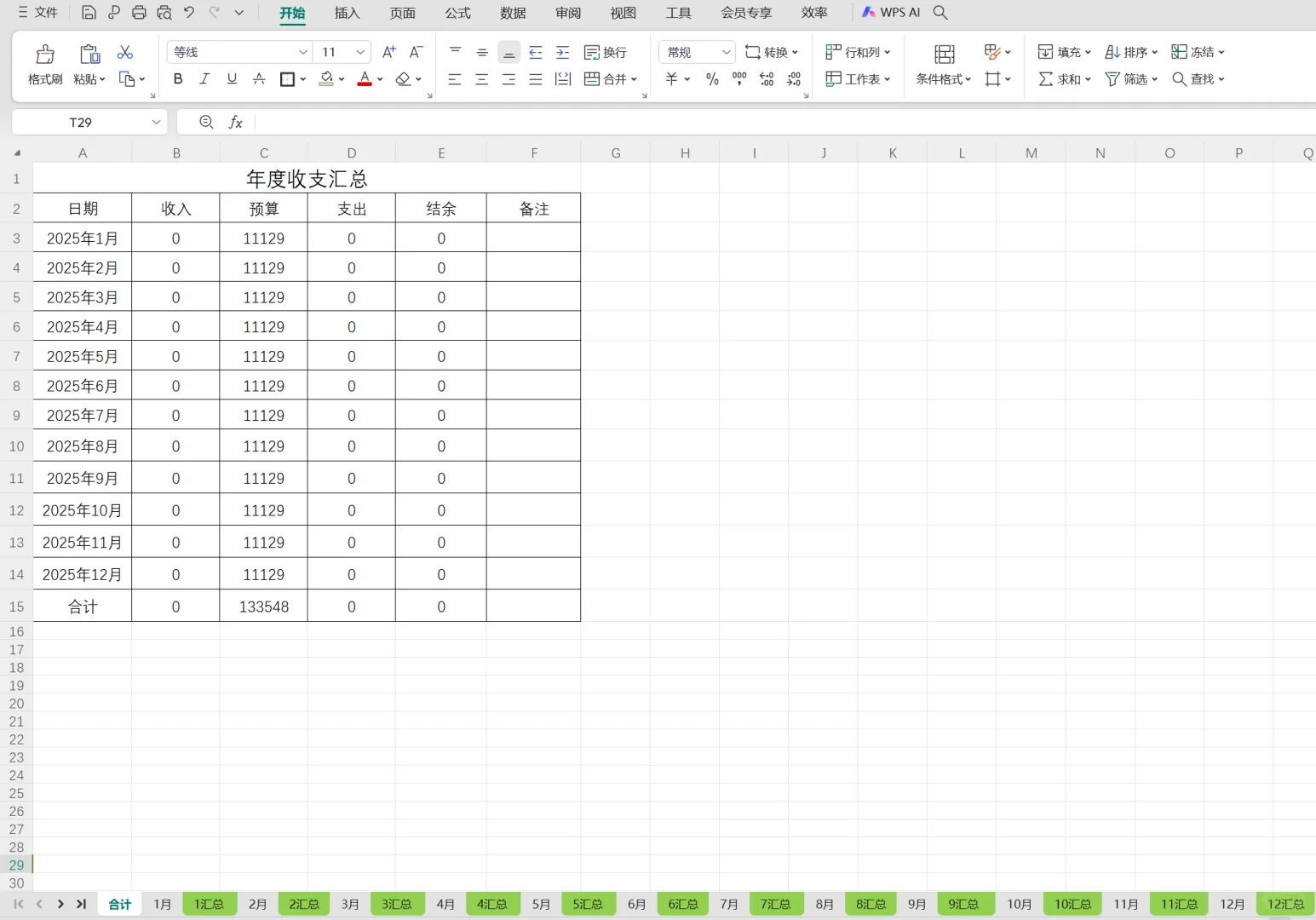Apply thousands separator format
Image resolution: width=1316 pixels, height=920 pixels.
[739, 79]
